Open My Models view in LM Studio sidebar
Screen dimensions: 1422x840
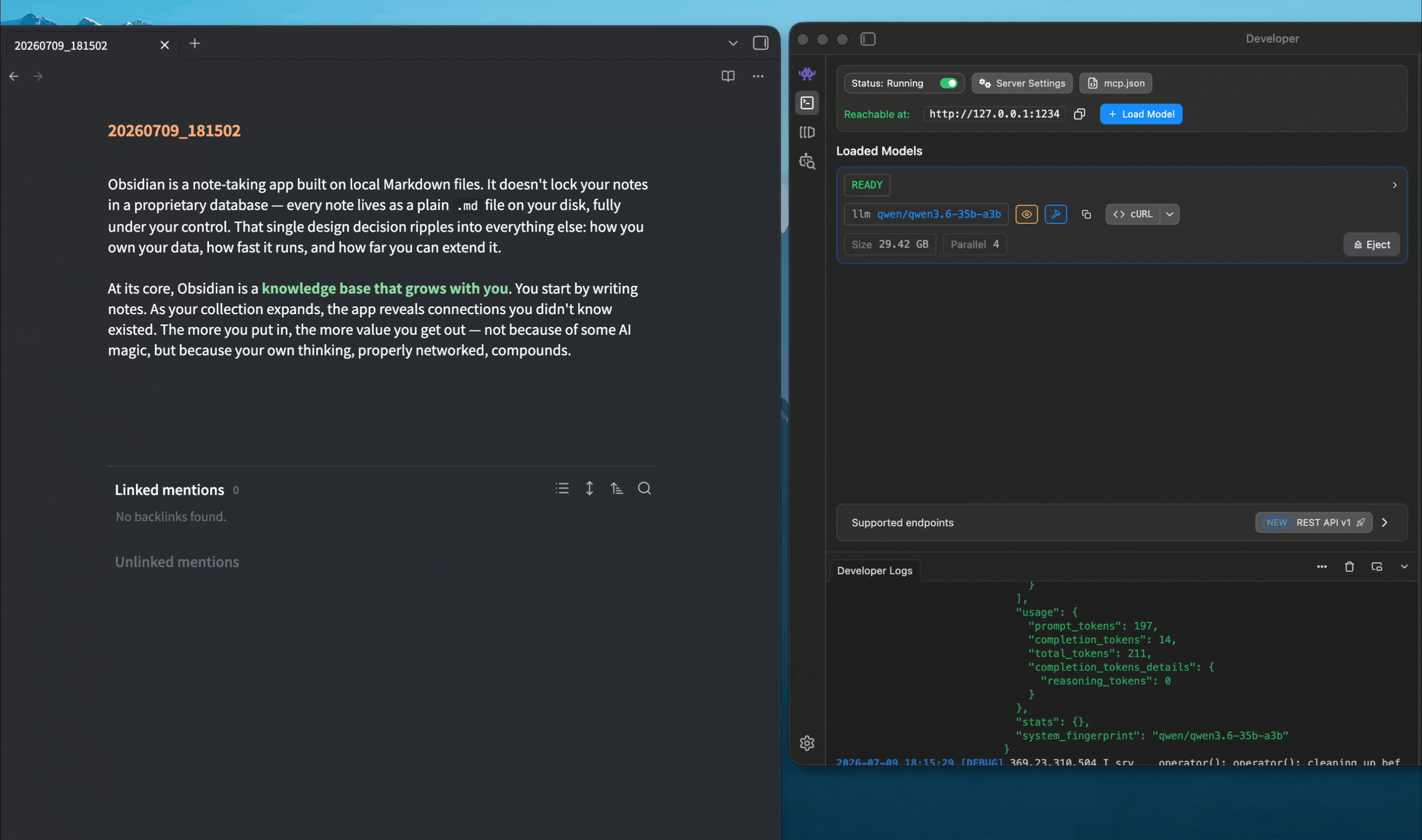coord(807,132)
